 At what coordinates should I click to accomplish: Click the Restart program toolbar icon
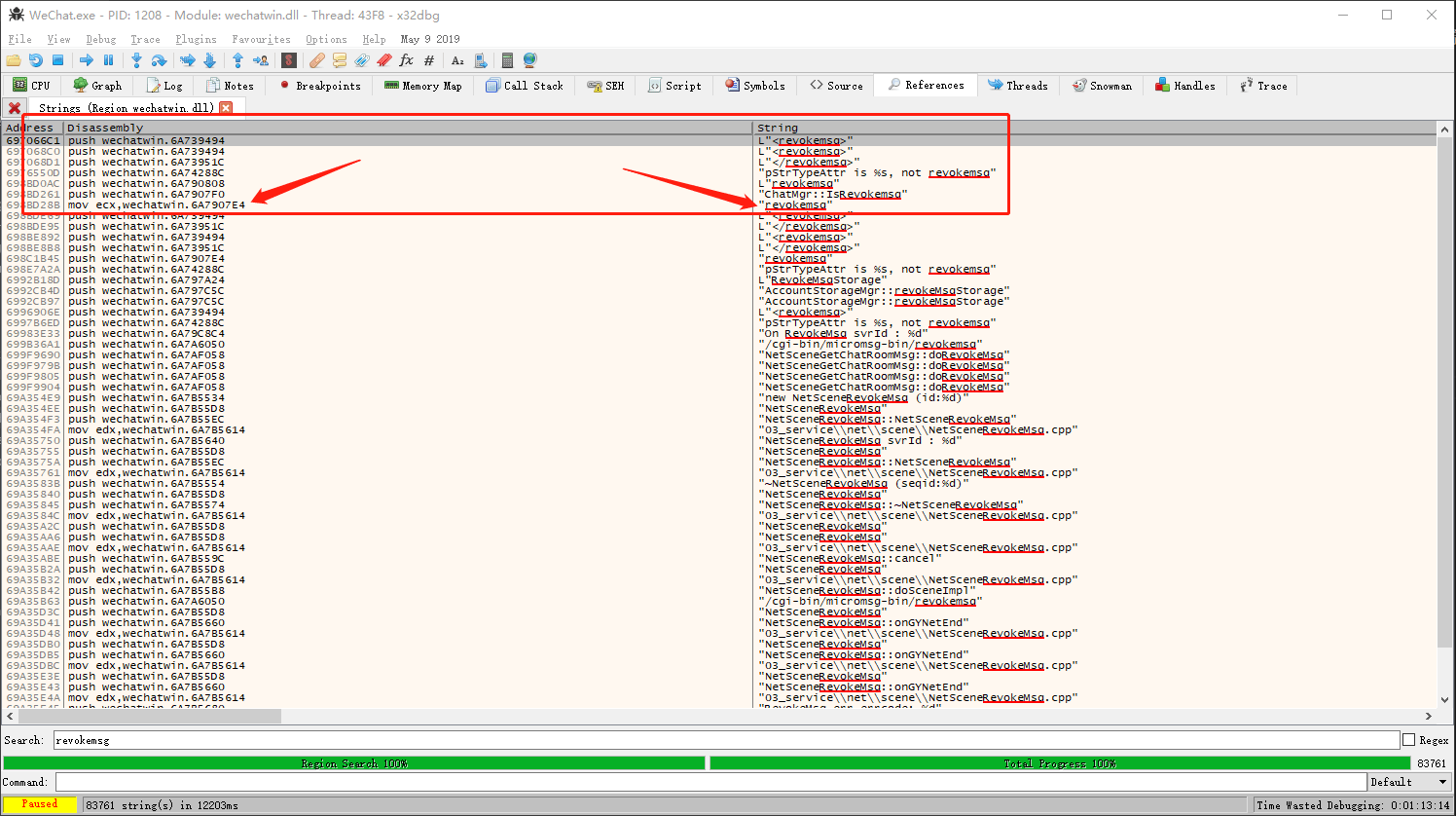click(x=35, y=60)
